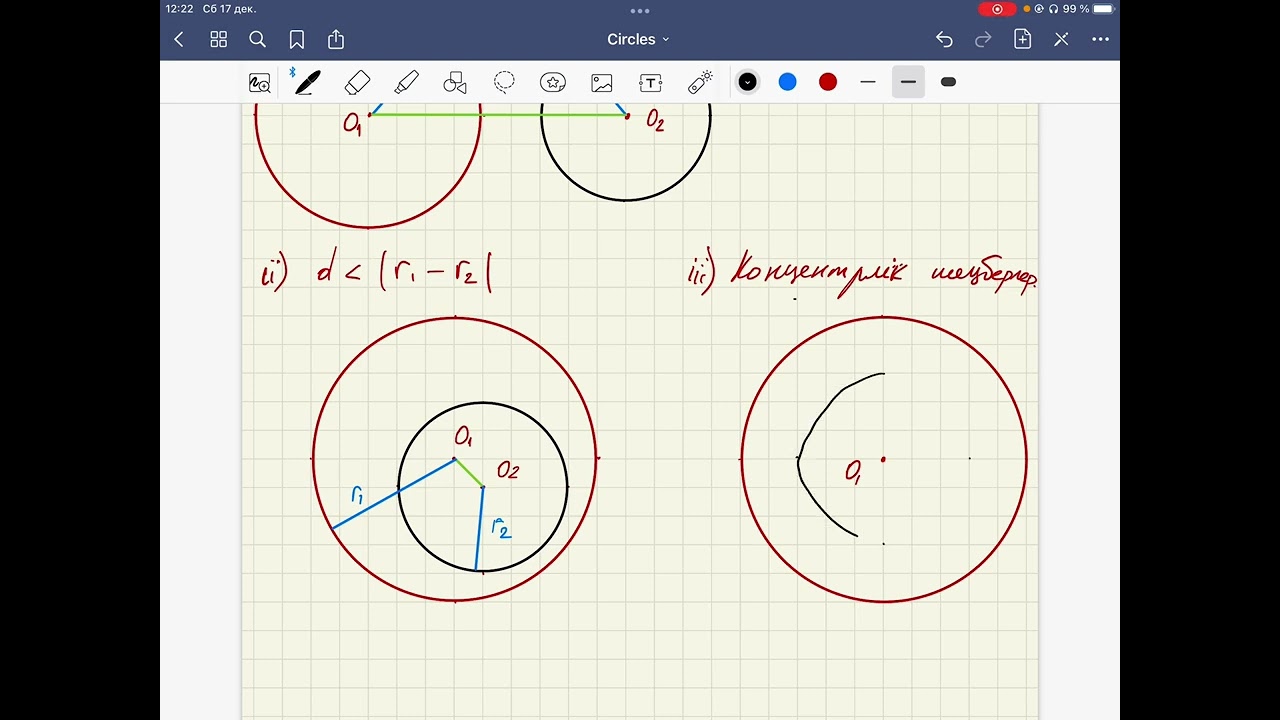Choose the blue pen color

pos(787,82)
